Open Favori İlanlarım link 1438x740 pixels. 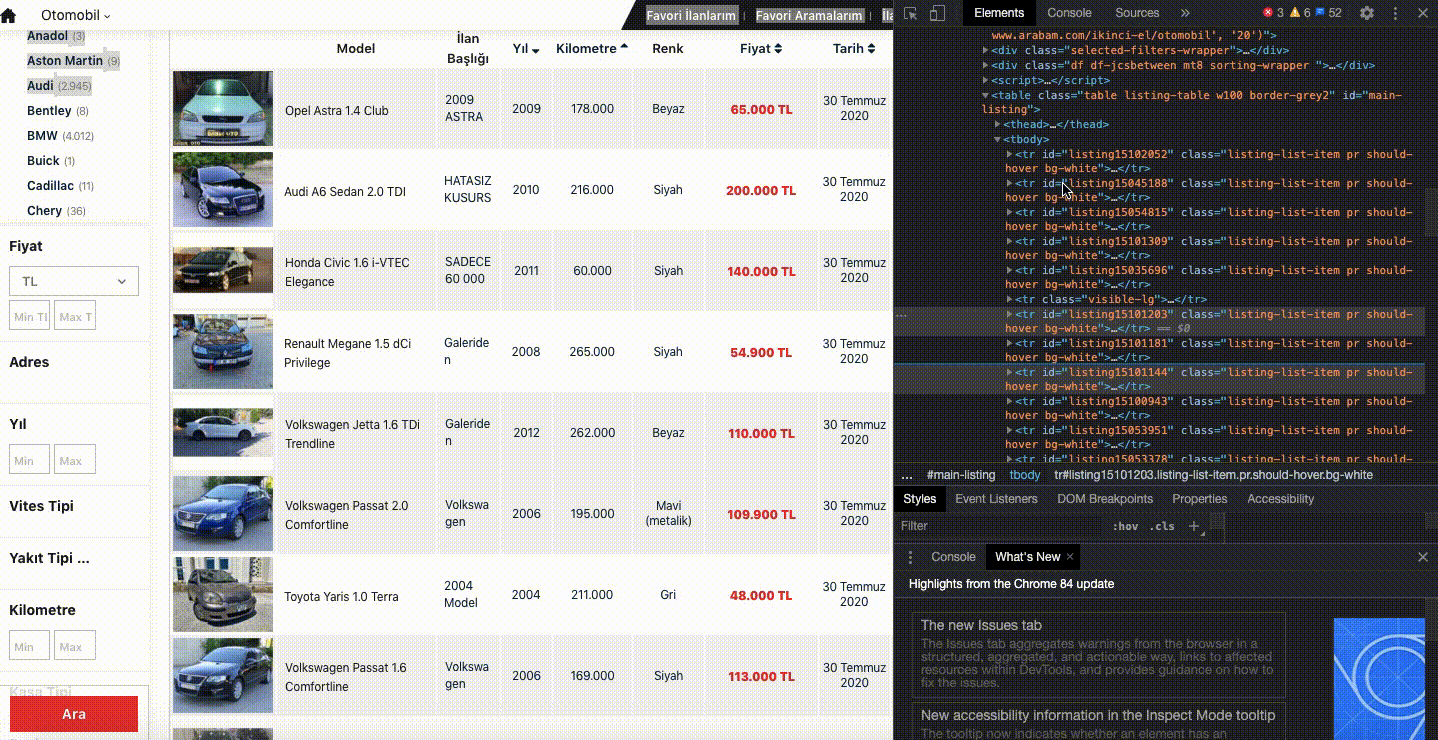[691, 15]
